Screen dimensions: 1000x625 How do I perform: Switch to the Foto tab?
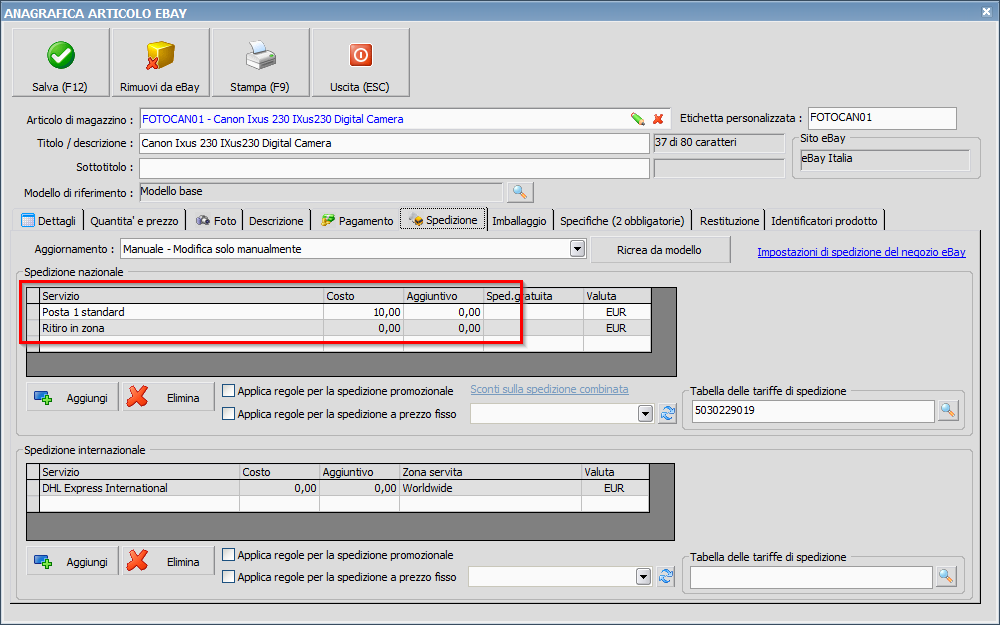point(216,221)
